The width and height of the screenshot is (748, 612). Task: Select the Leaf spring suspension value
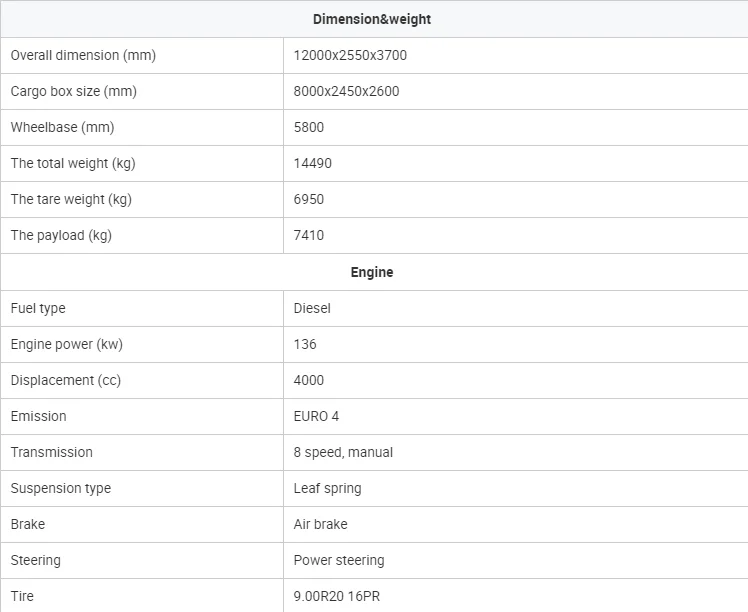tap(327, 488)
